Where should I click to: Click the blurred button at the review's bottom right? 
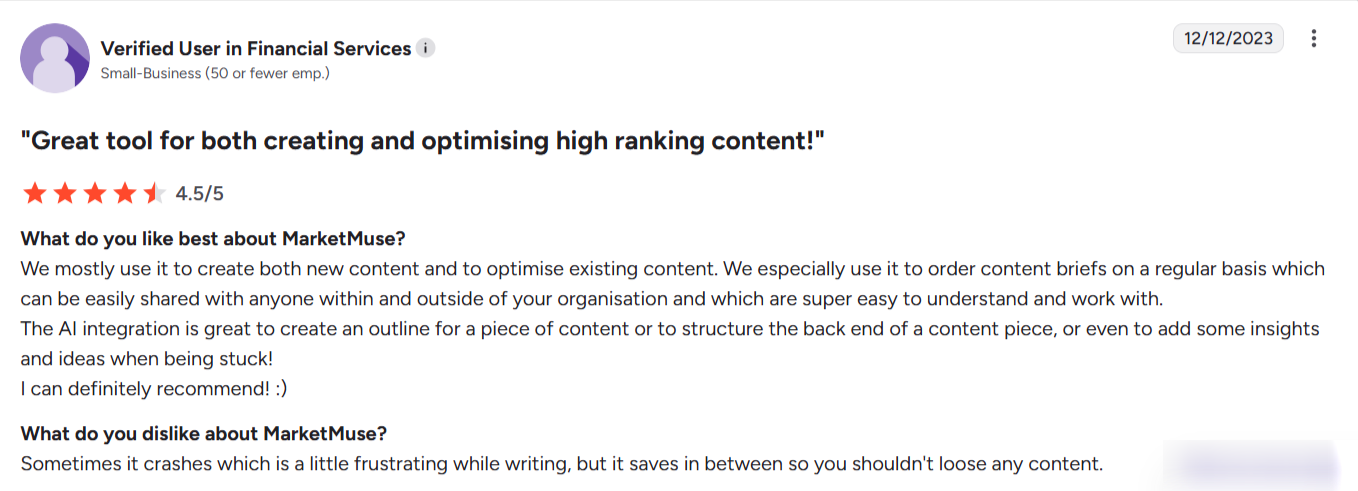click(x=1250, y=464)
